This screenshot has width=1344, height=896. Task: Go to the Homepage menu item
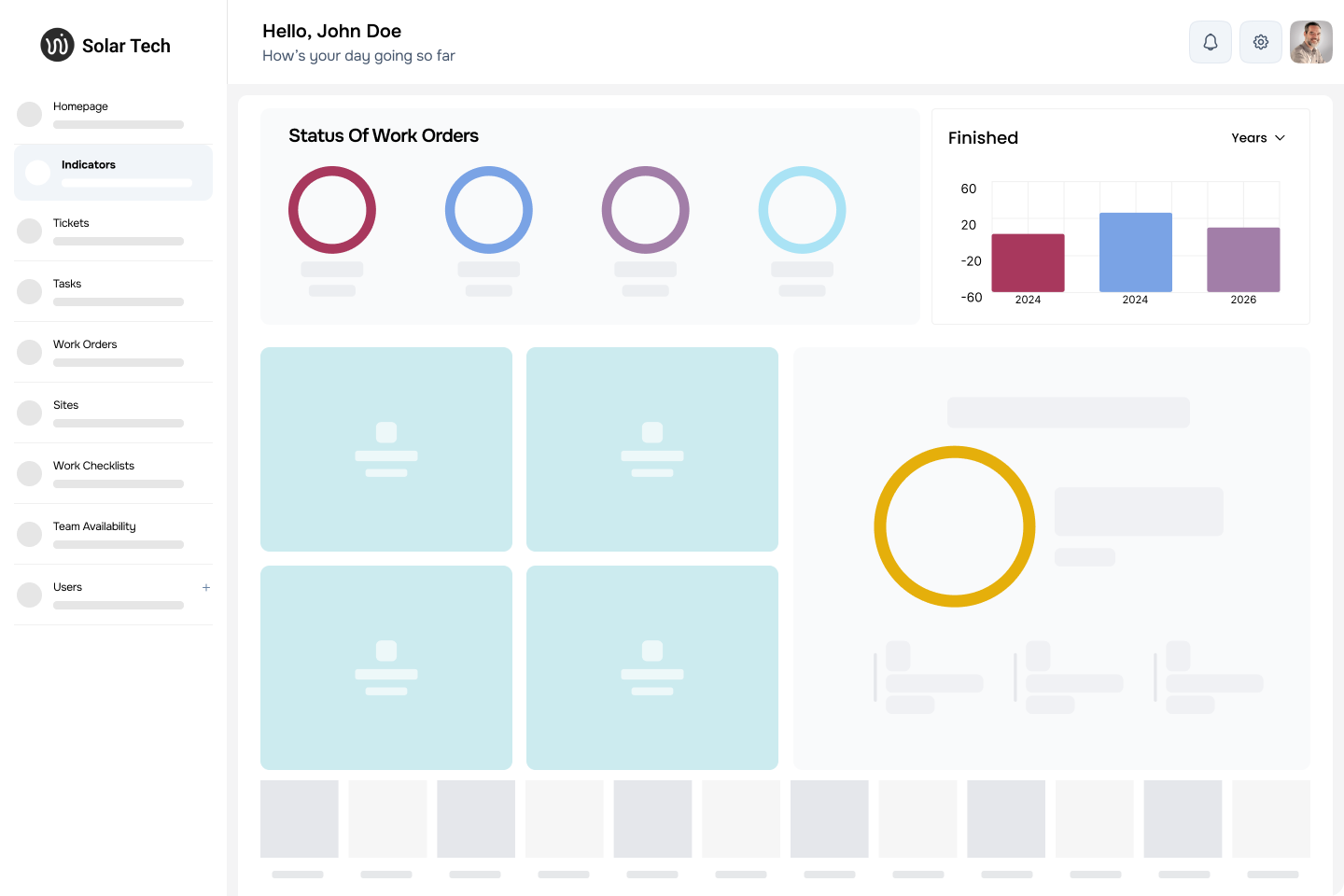click(x=81, y=106)
